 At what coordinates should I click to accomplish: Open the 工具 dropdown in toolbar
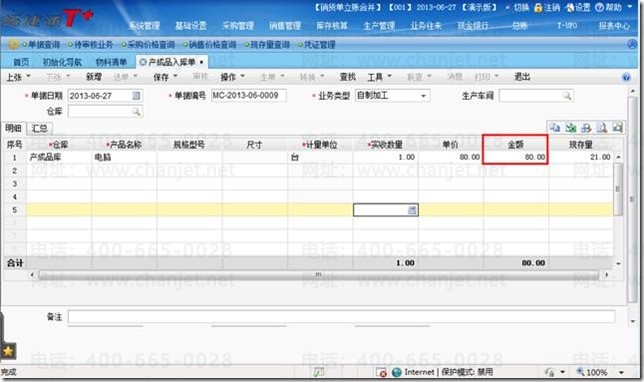click(380, 77)
